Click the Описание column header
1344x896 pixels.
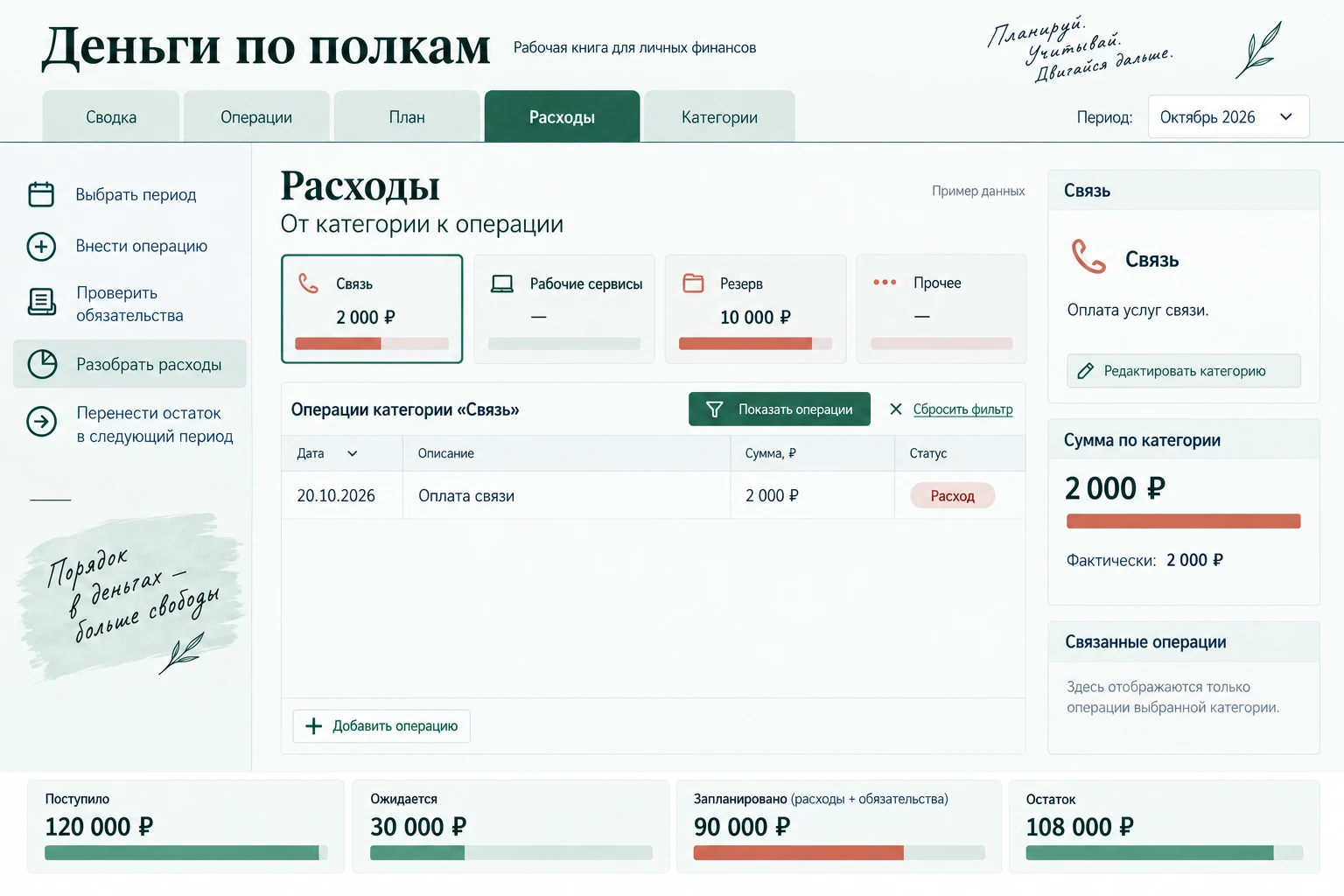566,453
